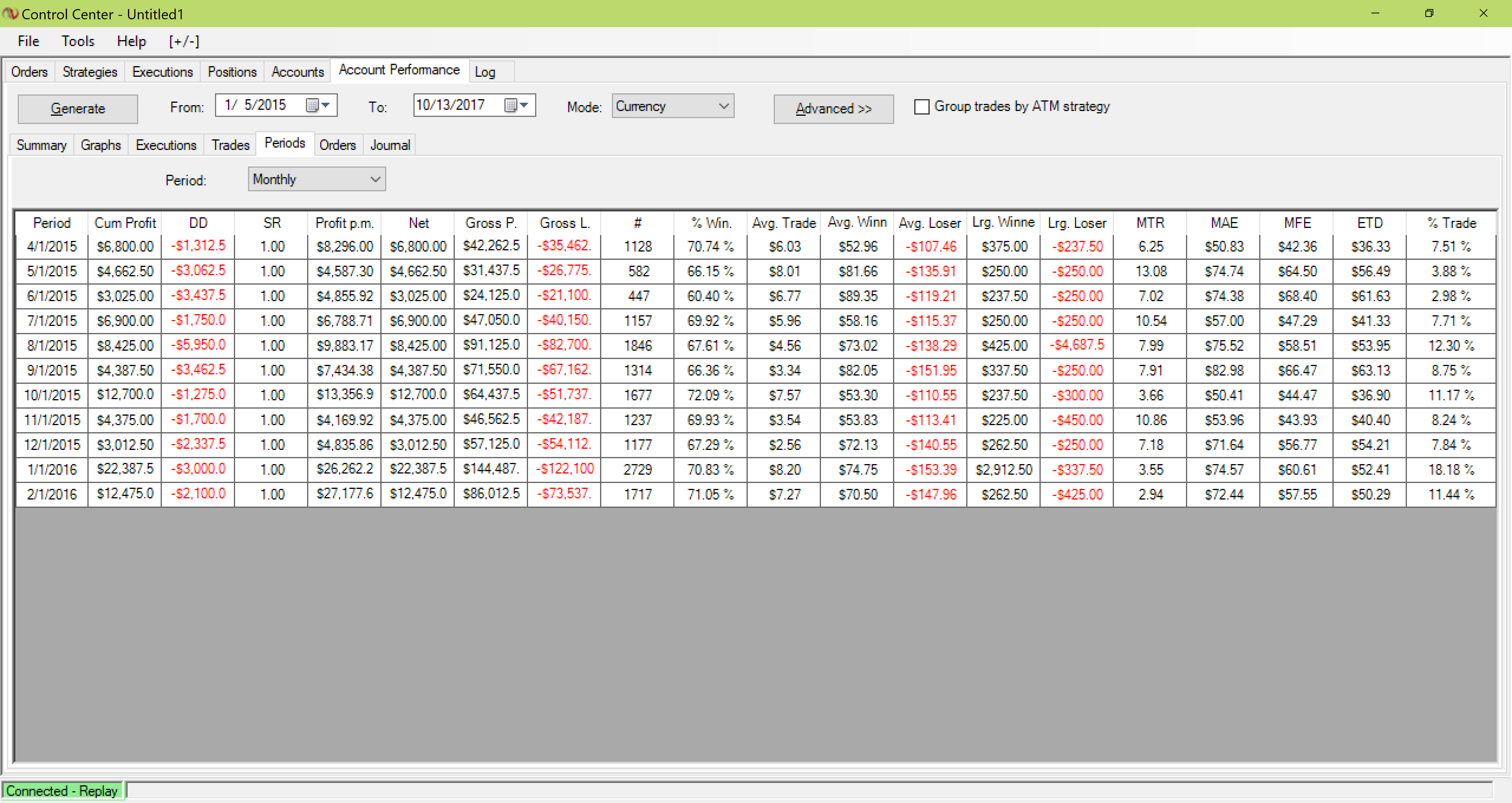1512x803 pixels.
Task: Switch to the Positions tab
Action: (232, 72)
